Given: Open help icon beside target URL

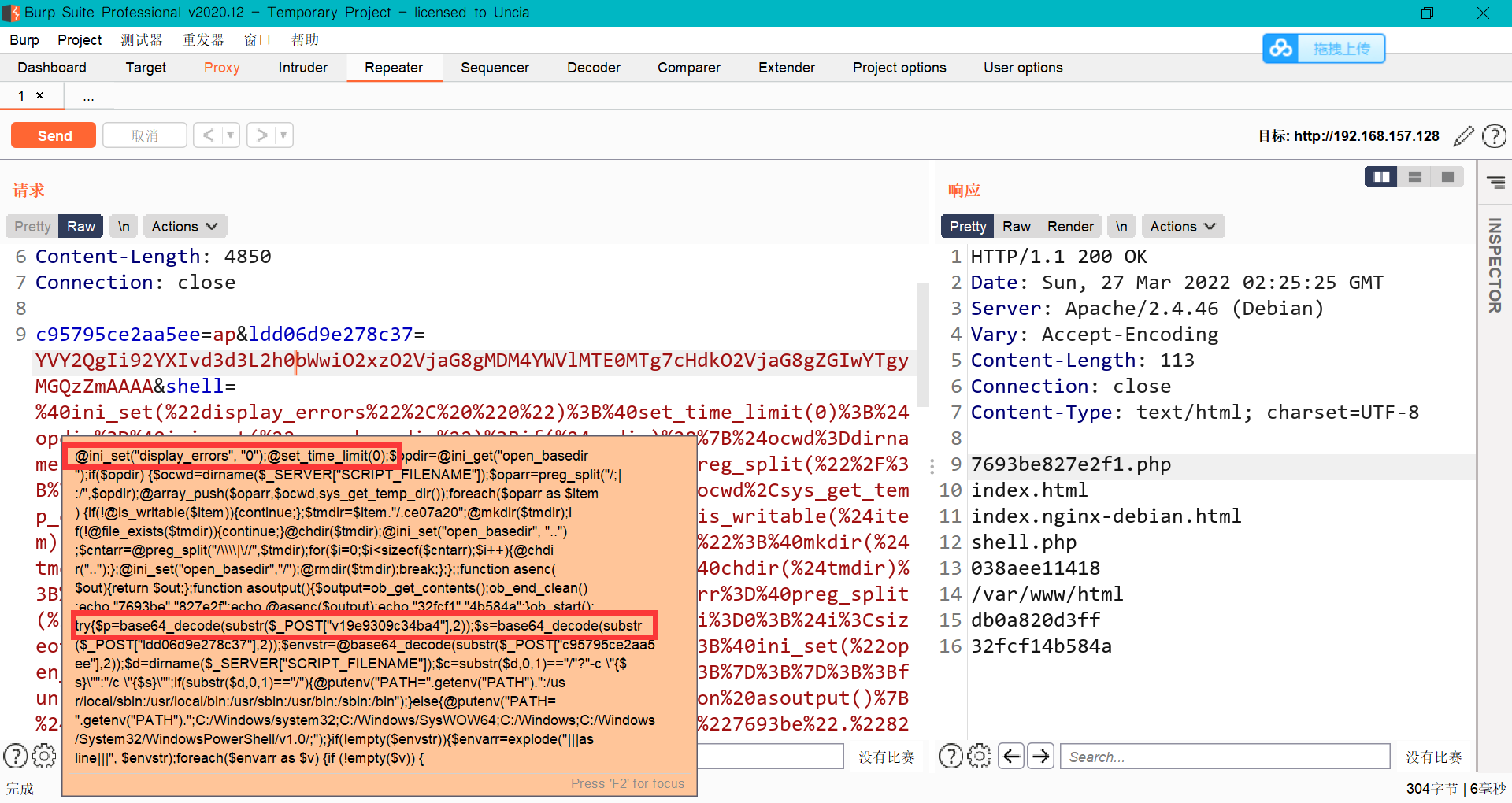Looking at the screenshot, I should (x=1494, y=136).
